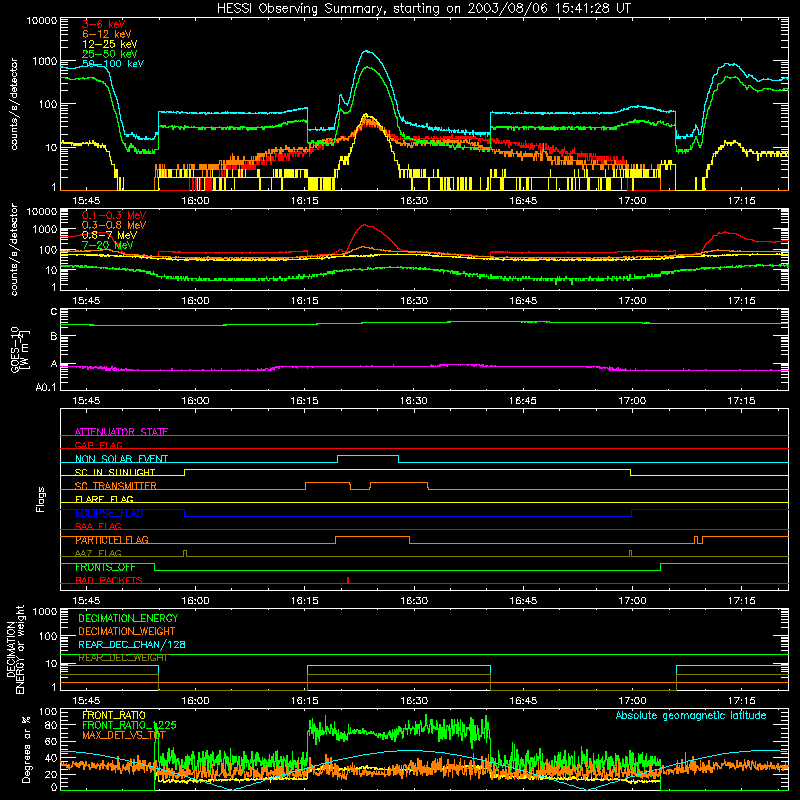
Task: Click the 12-25 keV legend label
Action: (110, 44)
